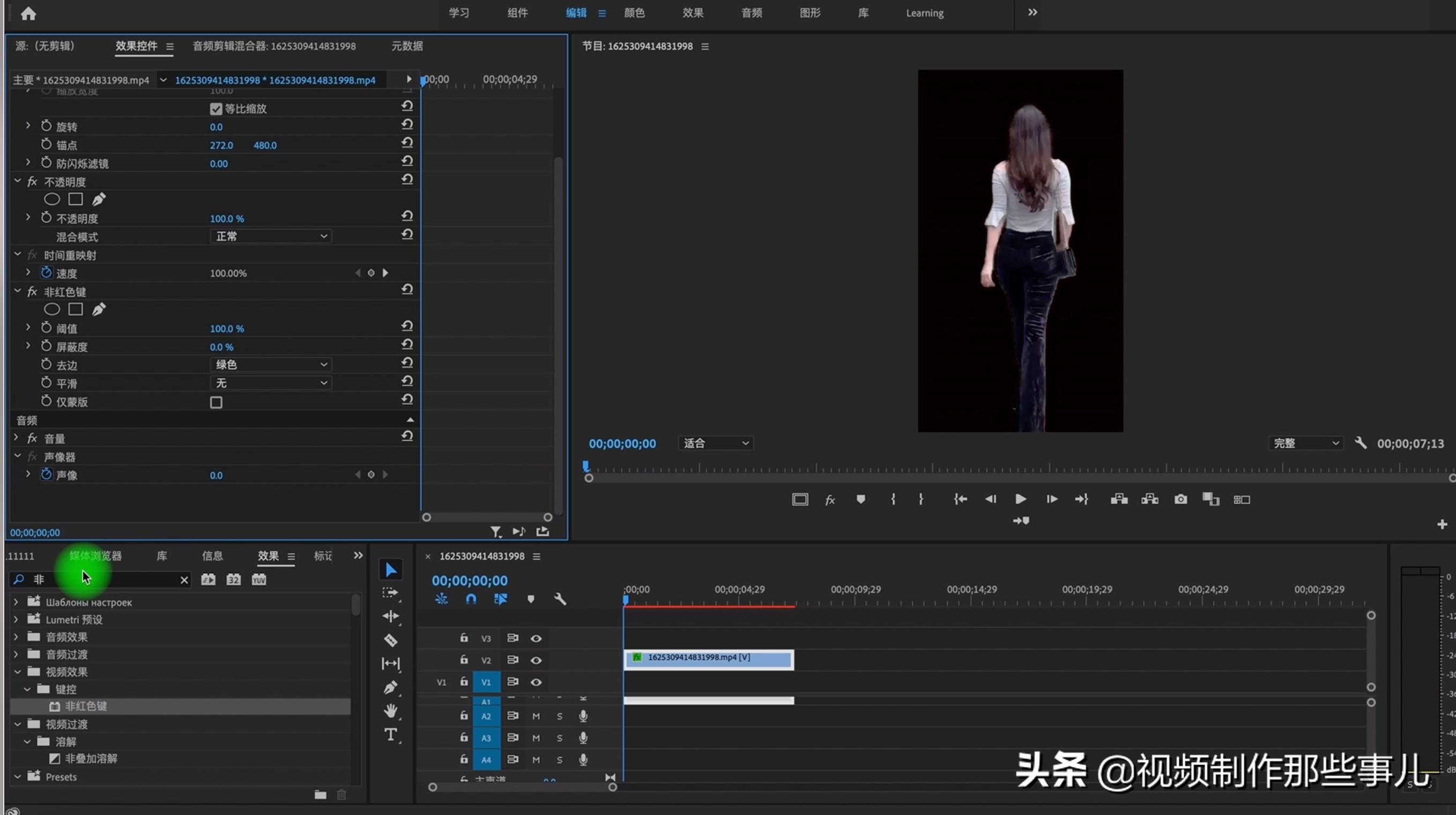Screen dimensions: 1456x815
Task: Open the Timeline display settings wrench
Action: [x=560, y=599]
